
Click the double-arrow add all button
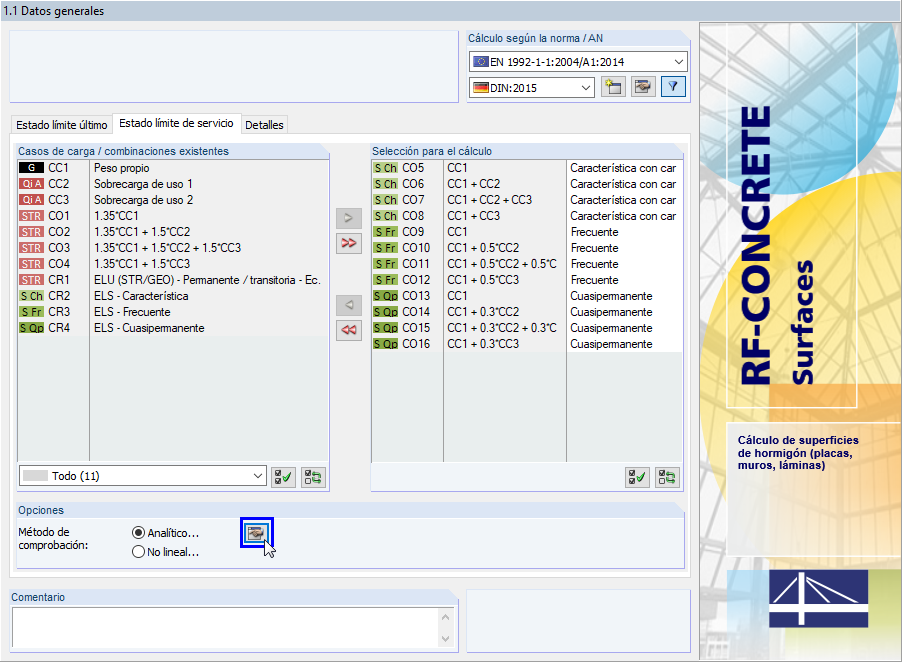point(348,243)
